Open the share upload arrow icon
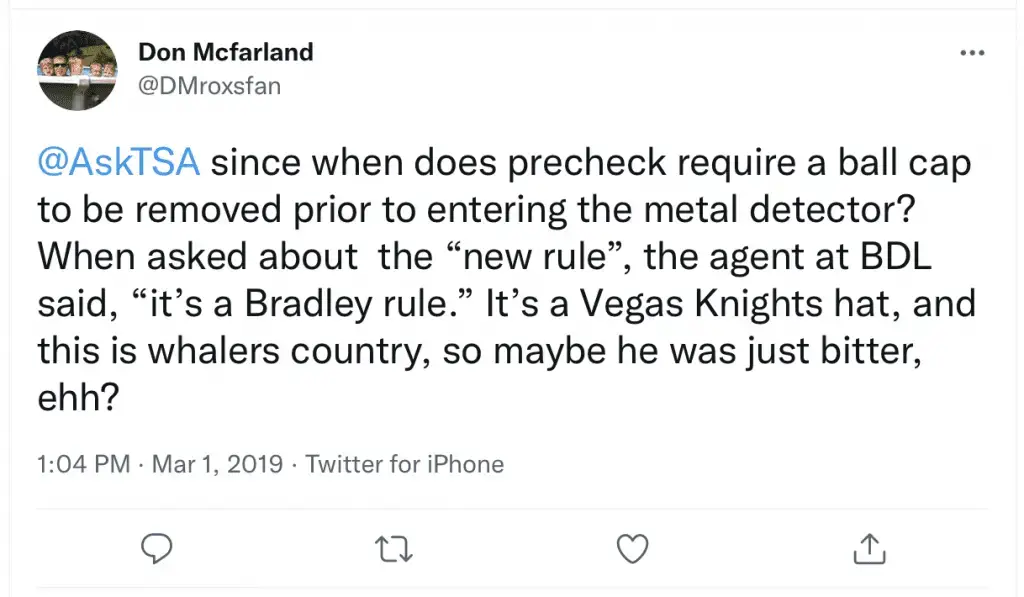1024x597 pixels. point(869,548)
